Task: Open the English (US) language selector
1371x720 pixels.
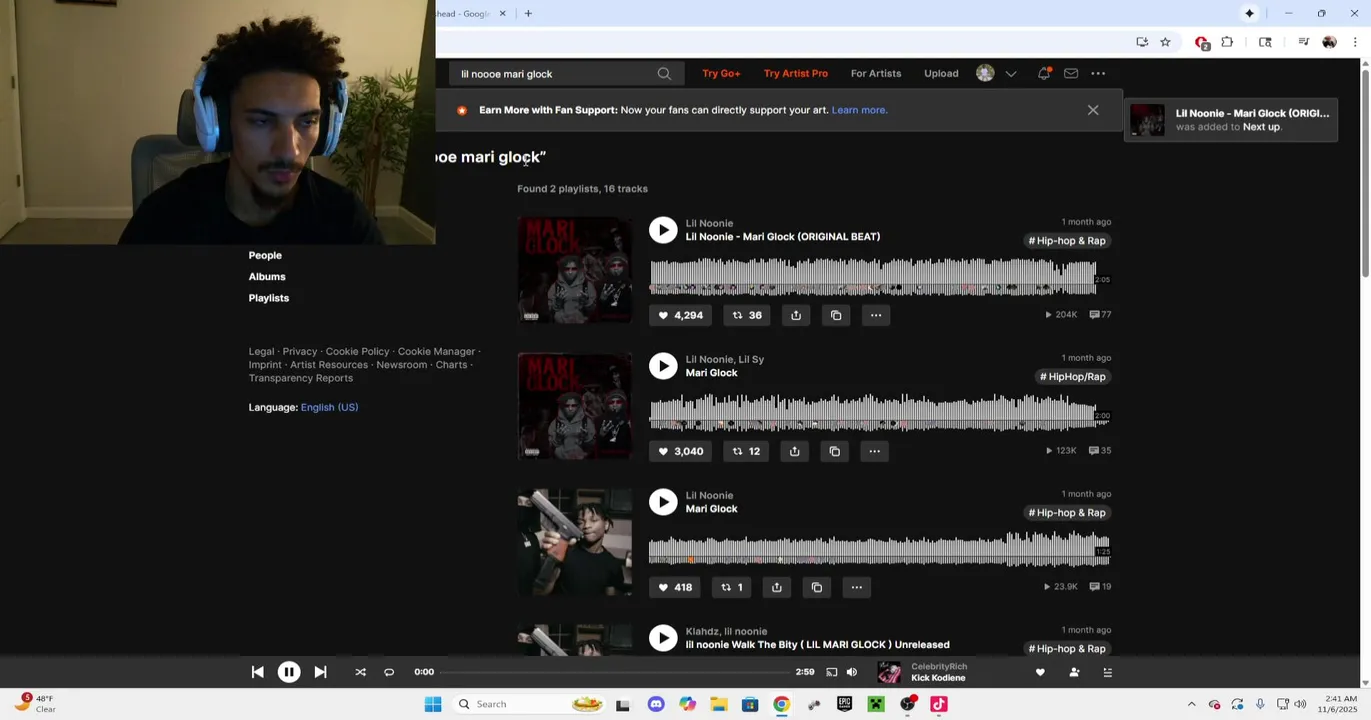Action: (329, 407)
